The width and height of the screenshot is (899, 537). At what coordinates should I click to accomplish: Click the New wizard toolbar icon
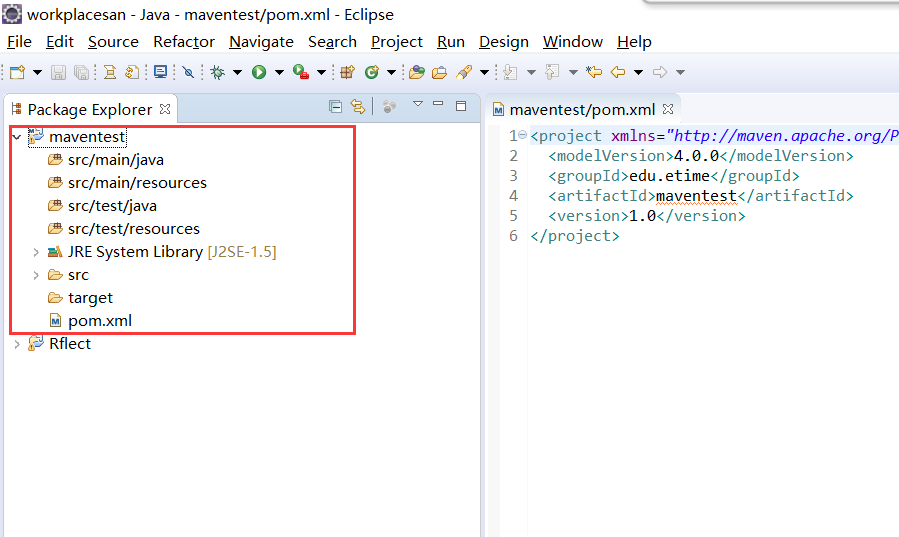click(17, 72)
